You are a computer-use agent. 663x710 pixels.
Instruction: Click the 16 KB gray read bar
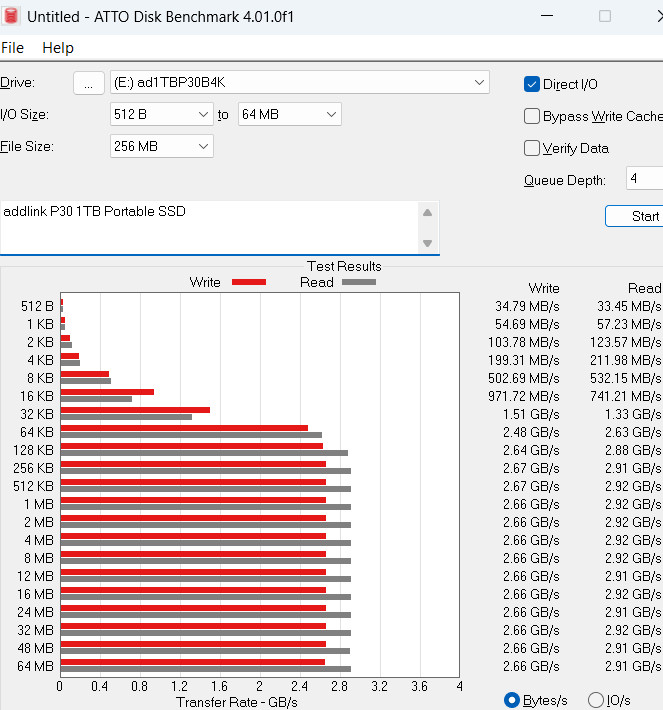tap(96, 399)
